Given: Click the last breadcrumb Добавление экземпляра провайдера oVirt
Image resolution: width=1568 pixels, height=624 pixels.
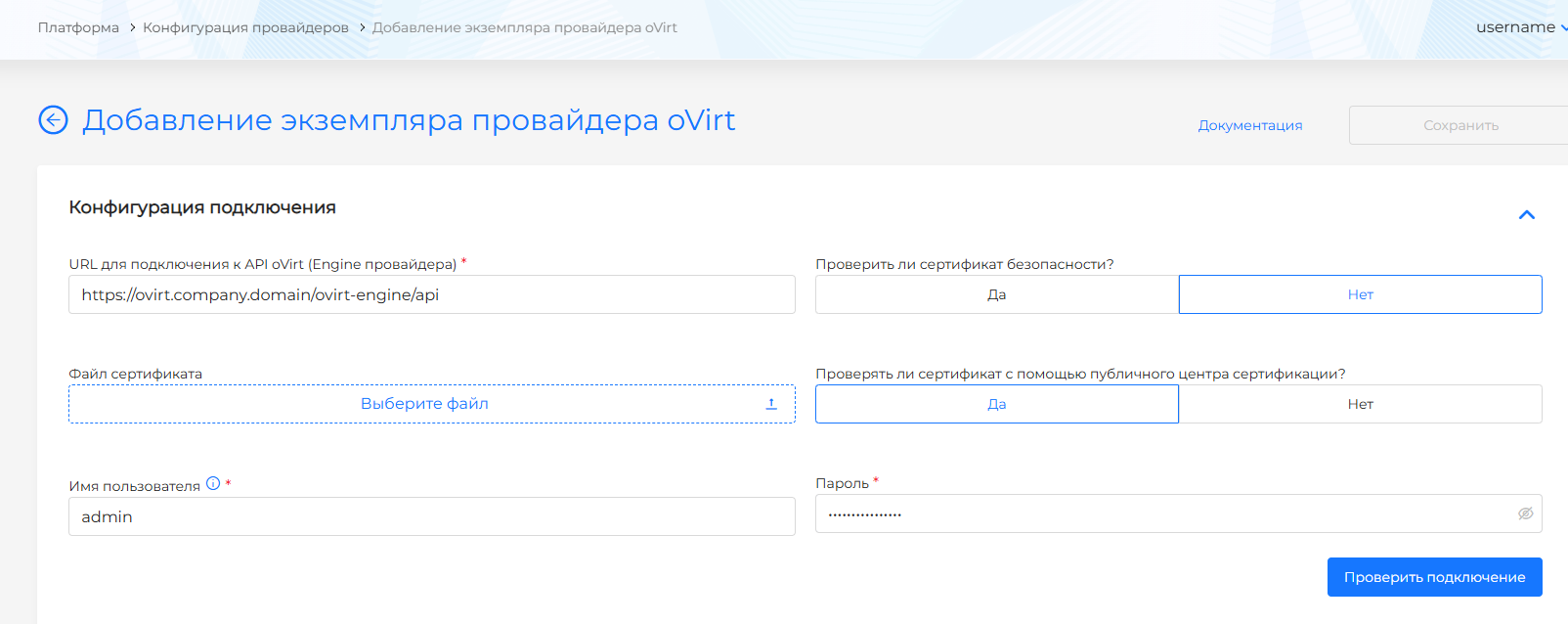Looking at the screenshot, I should (x=524, y=27).
